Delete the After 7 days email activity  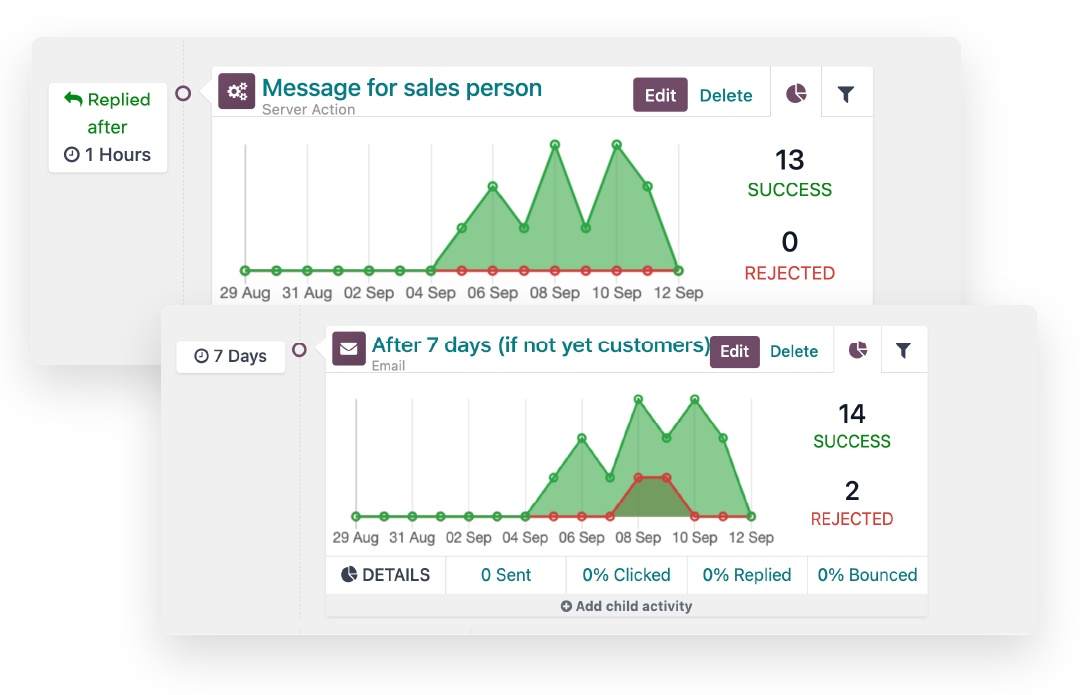point(794,351)
